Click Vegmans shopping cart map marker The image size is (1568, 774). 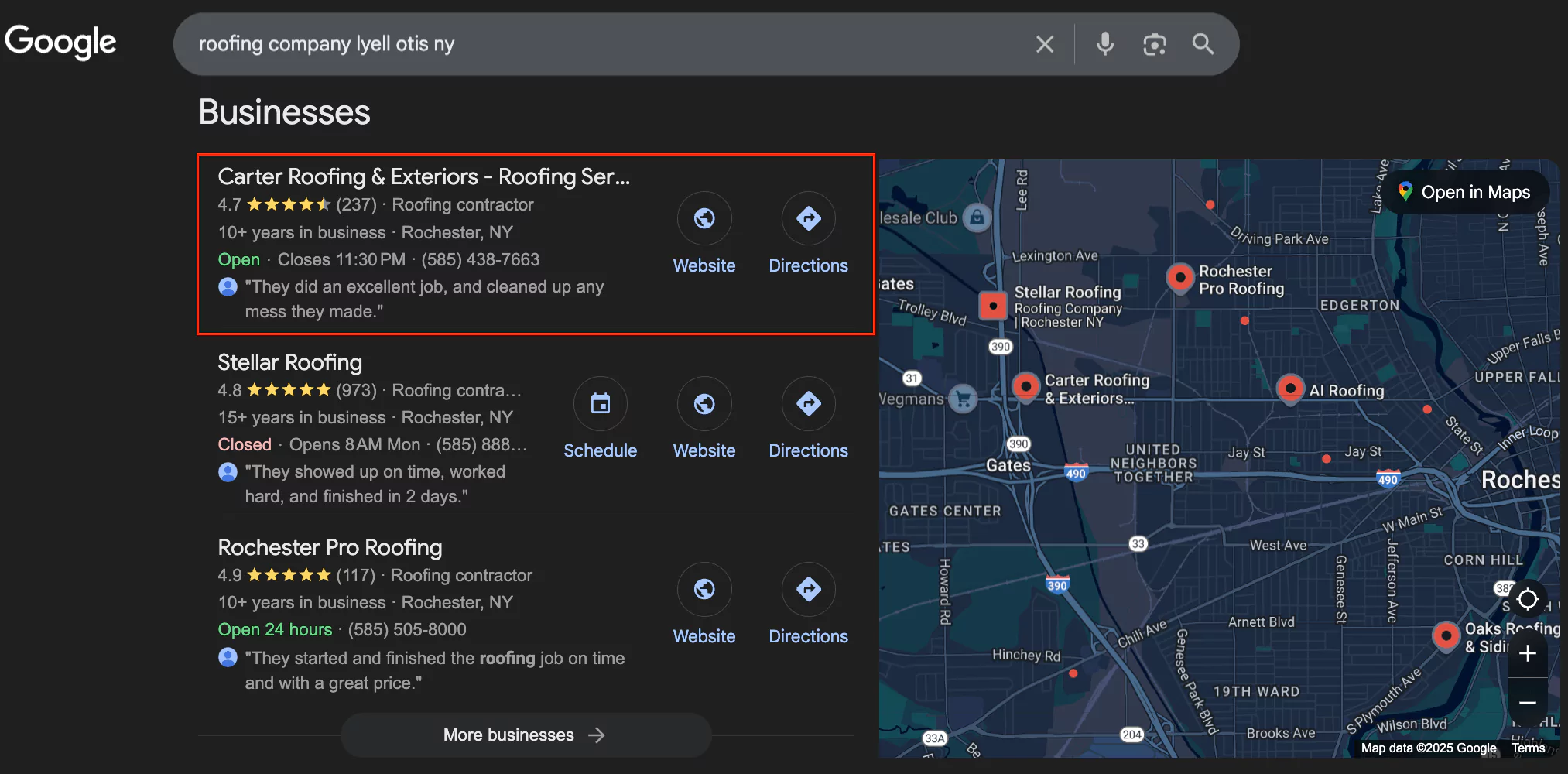(x=964, y=399)
